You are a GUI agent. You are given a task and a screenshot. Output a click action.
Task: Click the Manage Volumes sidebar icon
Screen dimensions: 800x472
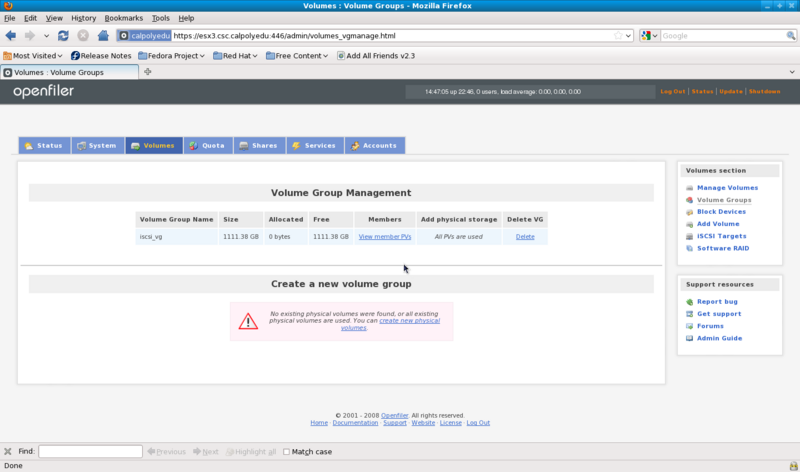(x=689, y=188)
